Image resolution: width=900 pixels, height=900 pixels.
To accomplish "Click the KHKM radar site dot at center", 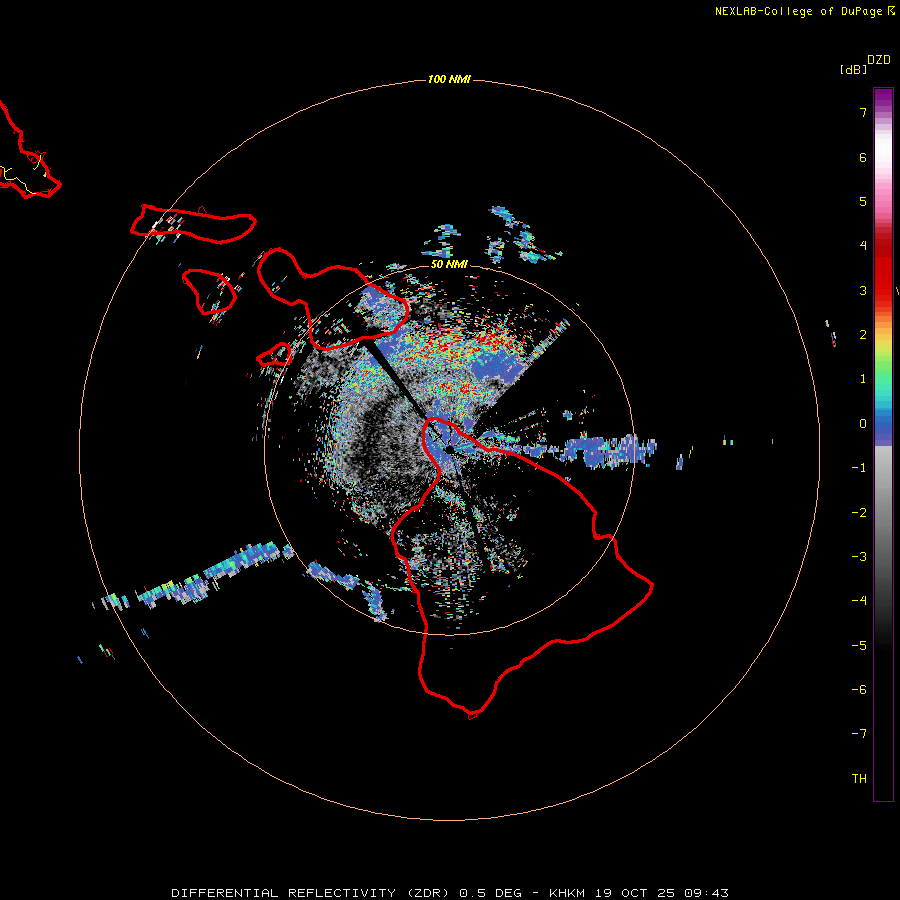I will click(x=449, y=449).
